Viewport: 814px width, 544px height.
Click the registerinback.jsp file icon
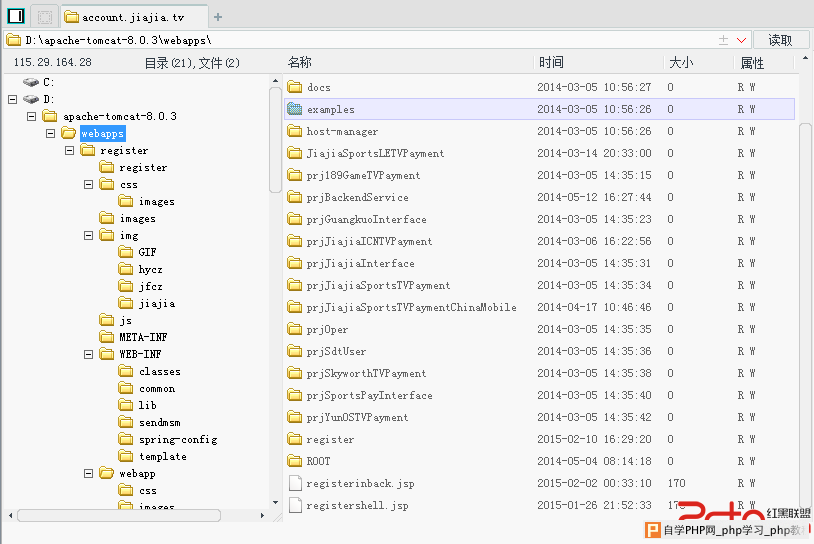[x=295, y=483]
